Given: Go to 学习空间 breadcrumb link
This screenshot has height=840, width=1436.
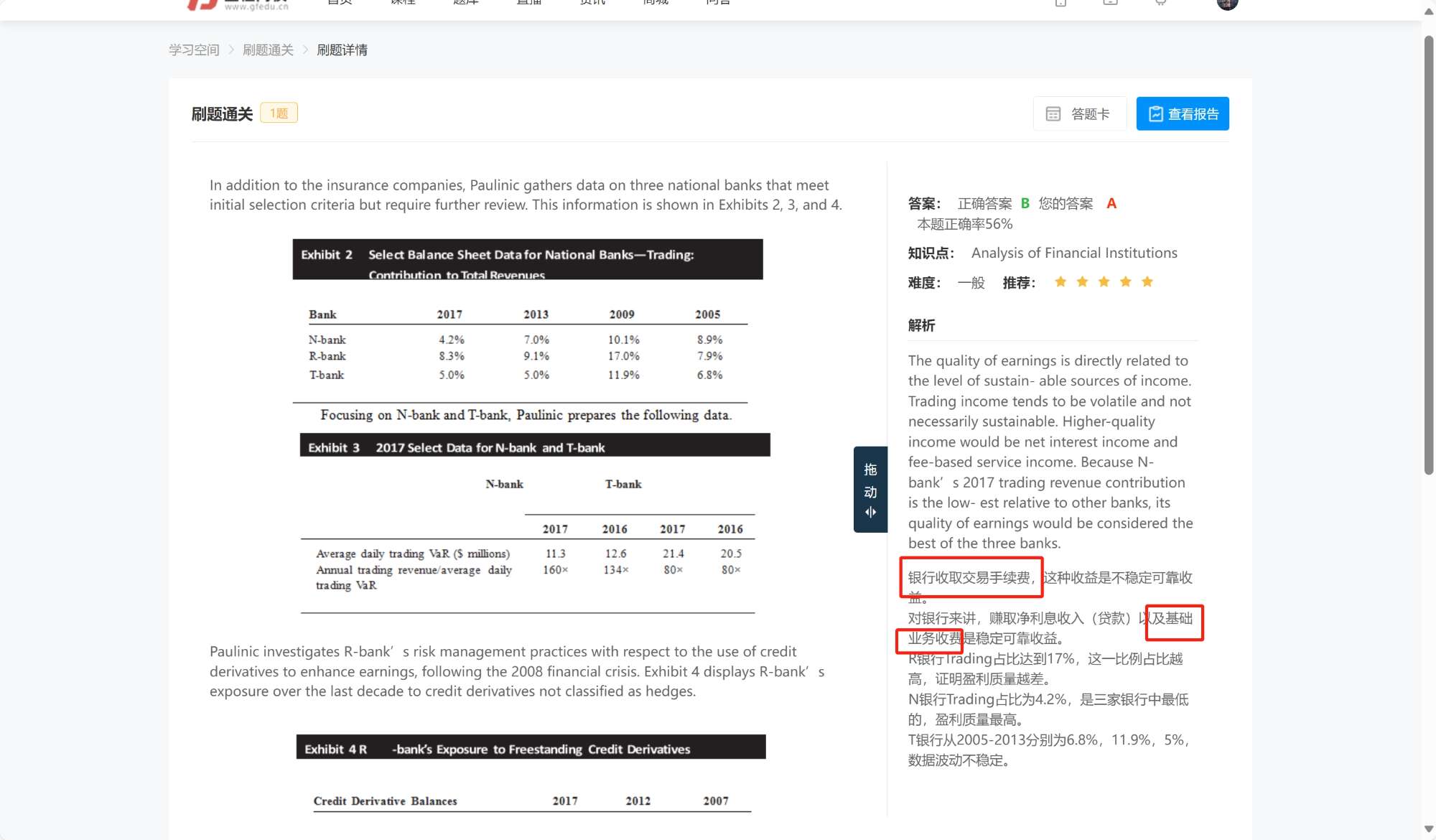Looking at the screenshot, I should point(194,50).
